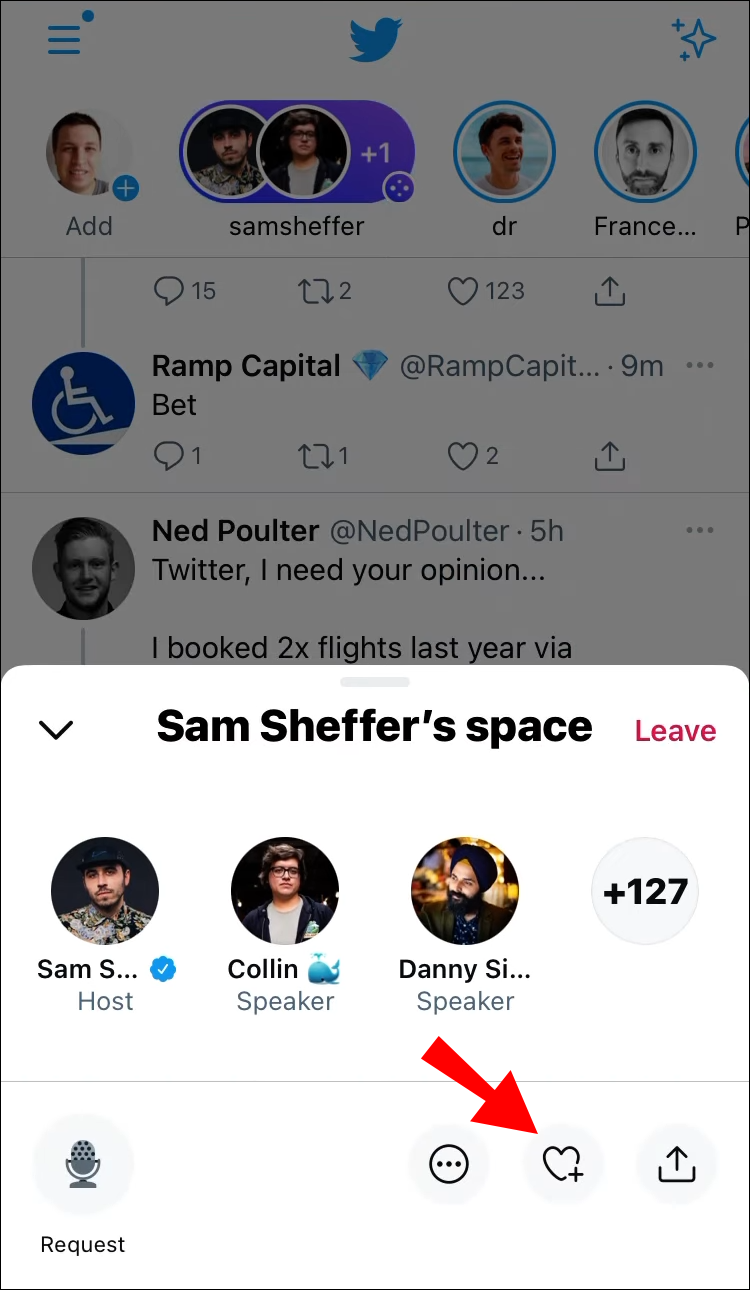Share the space with the upload icon
The width and height of the screenshot is (750, 1290).
coord(677,1164)
